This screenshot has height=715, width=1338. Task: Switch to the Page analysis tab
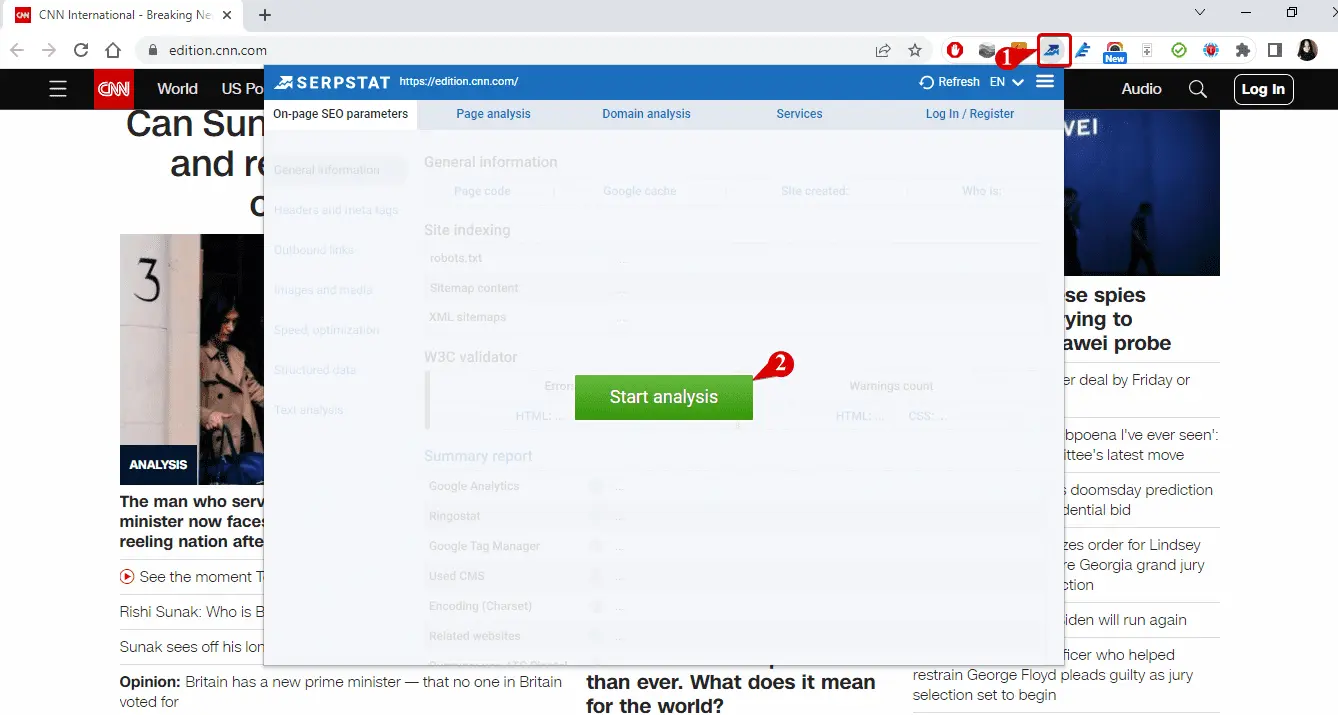[493, 114]
